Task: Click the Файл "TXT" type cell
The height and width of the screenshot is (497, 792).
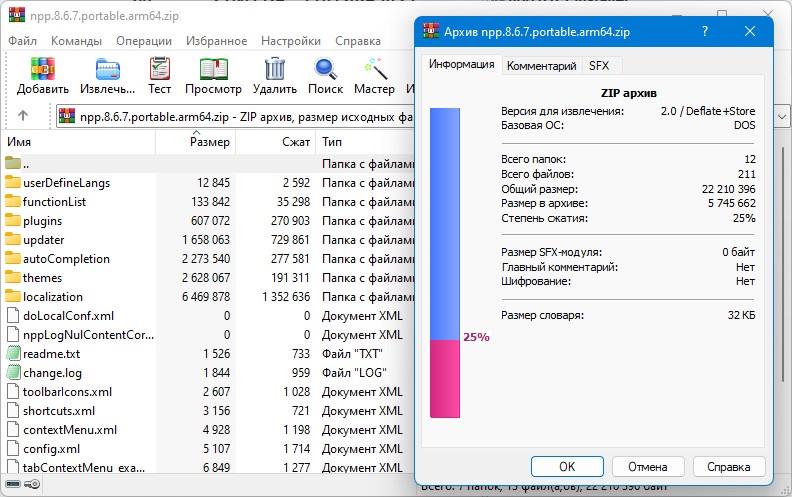Action: pos(352,354)
